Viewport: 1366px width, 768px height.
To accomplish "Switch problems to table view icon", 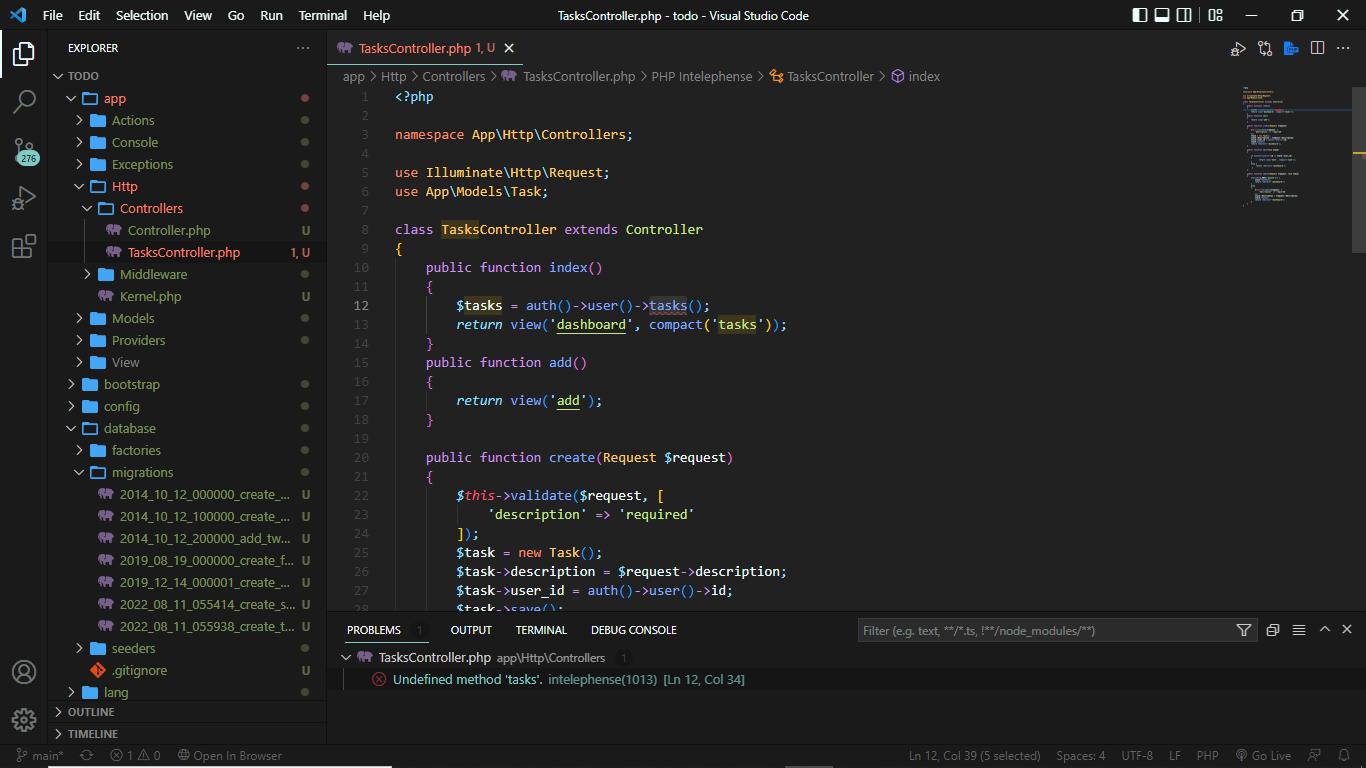I will tap(1299, 630).
